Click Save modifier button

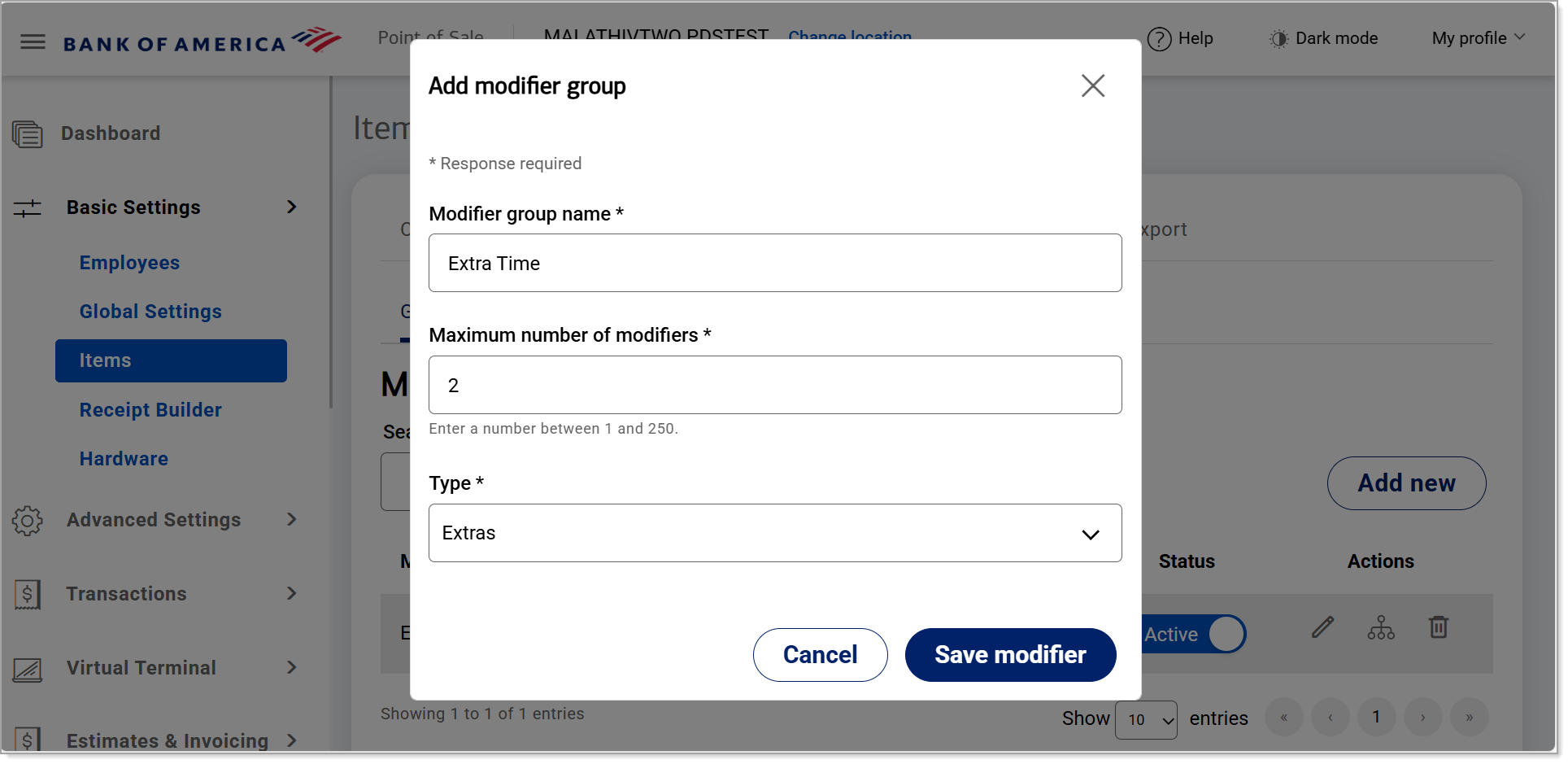point(1010,655)
